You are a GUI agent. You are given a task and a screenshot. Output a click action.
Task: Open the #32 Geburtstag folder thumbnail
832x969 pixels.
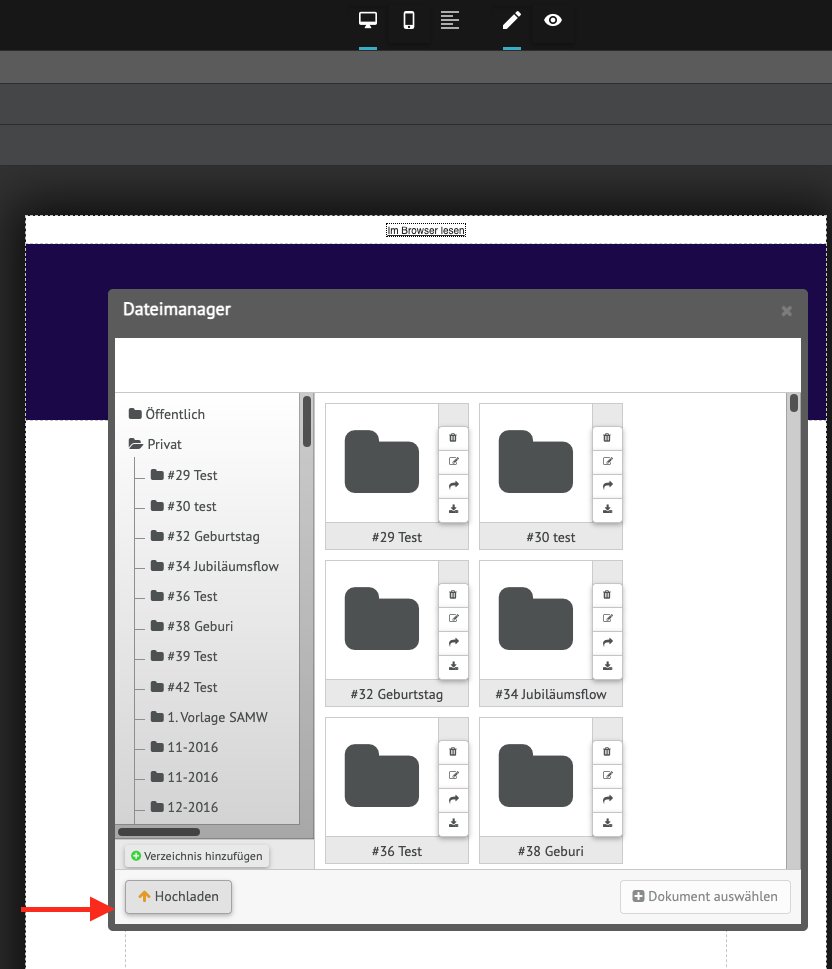coord(382,619)
